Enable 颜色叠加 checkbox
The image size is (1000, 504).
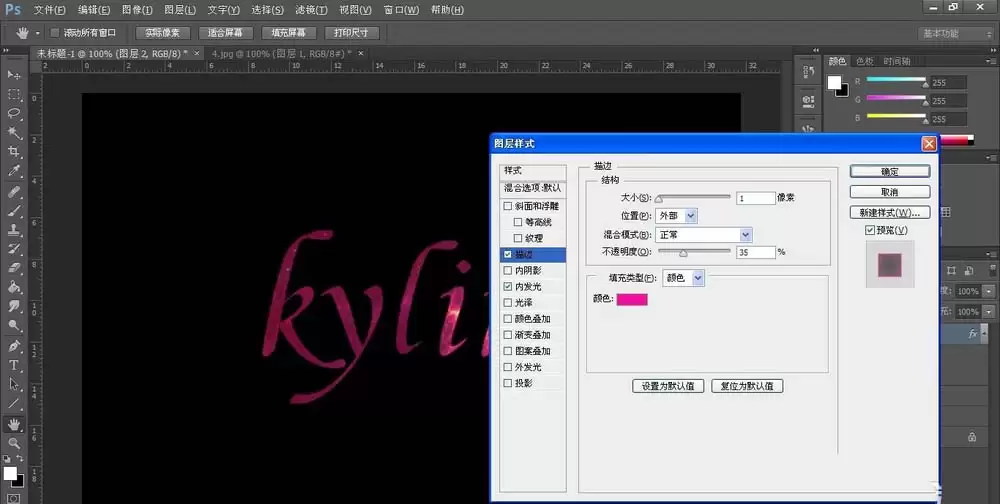point(508,318)
